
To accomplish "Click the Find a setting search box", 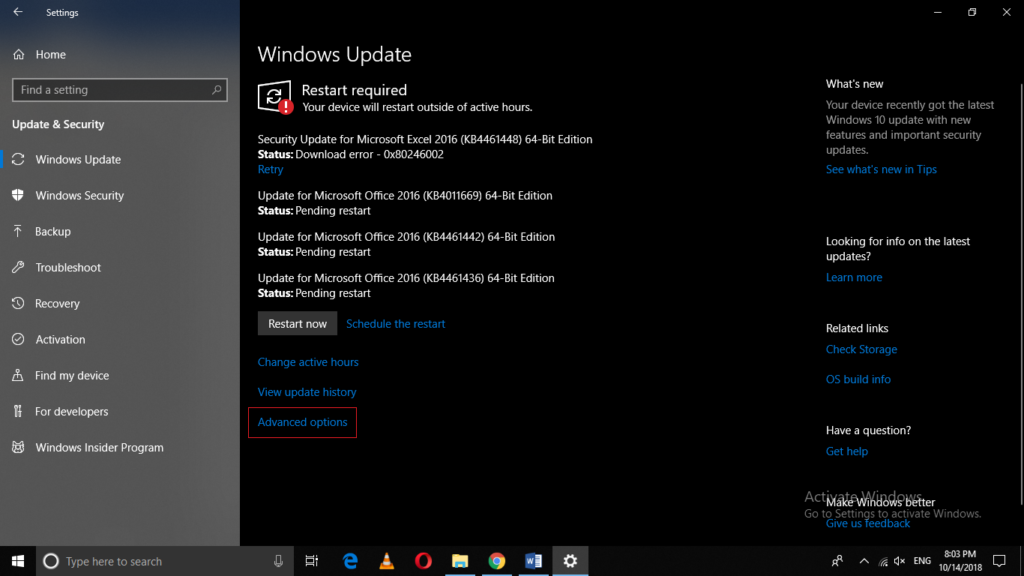I will pyautogui.click(x=120, y=89).
